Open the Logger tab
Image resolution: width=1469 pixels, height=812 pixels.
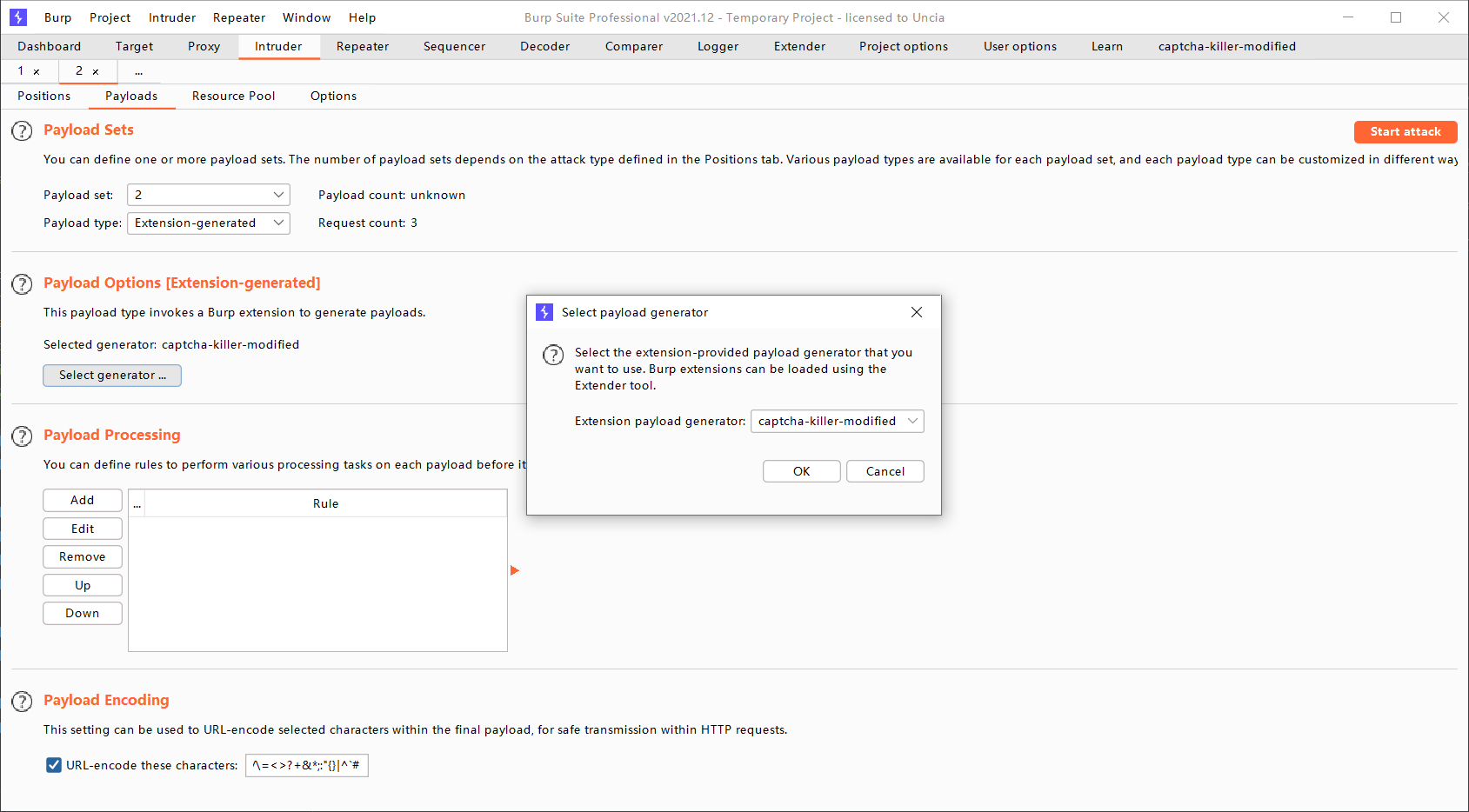718,47
